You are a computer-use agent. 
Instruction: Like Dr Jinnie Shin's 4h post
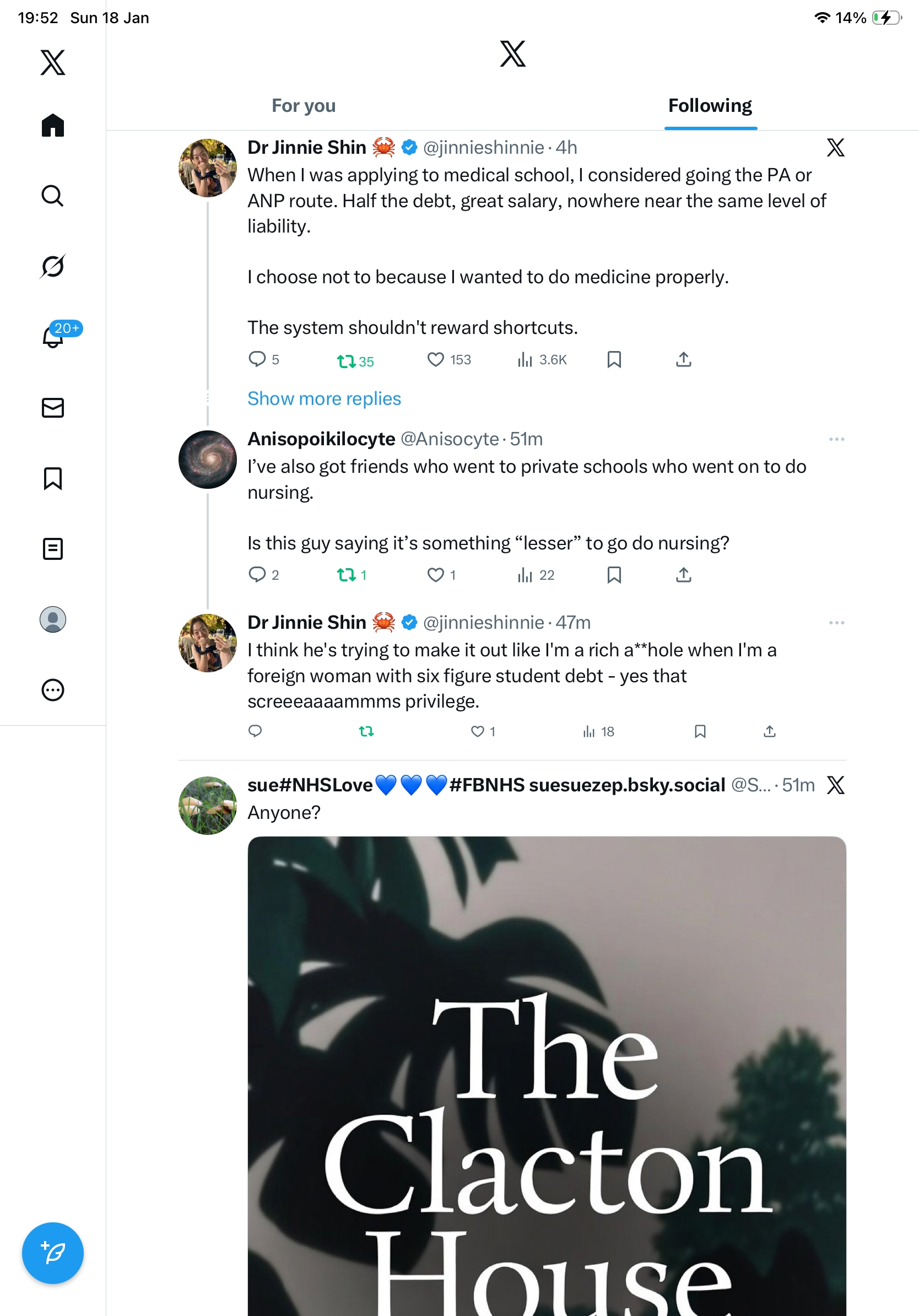point(435,359)
